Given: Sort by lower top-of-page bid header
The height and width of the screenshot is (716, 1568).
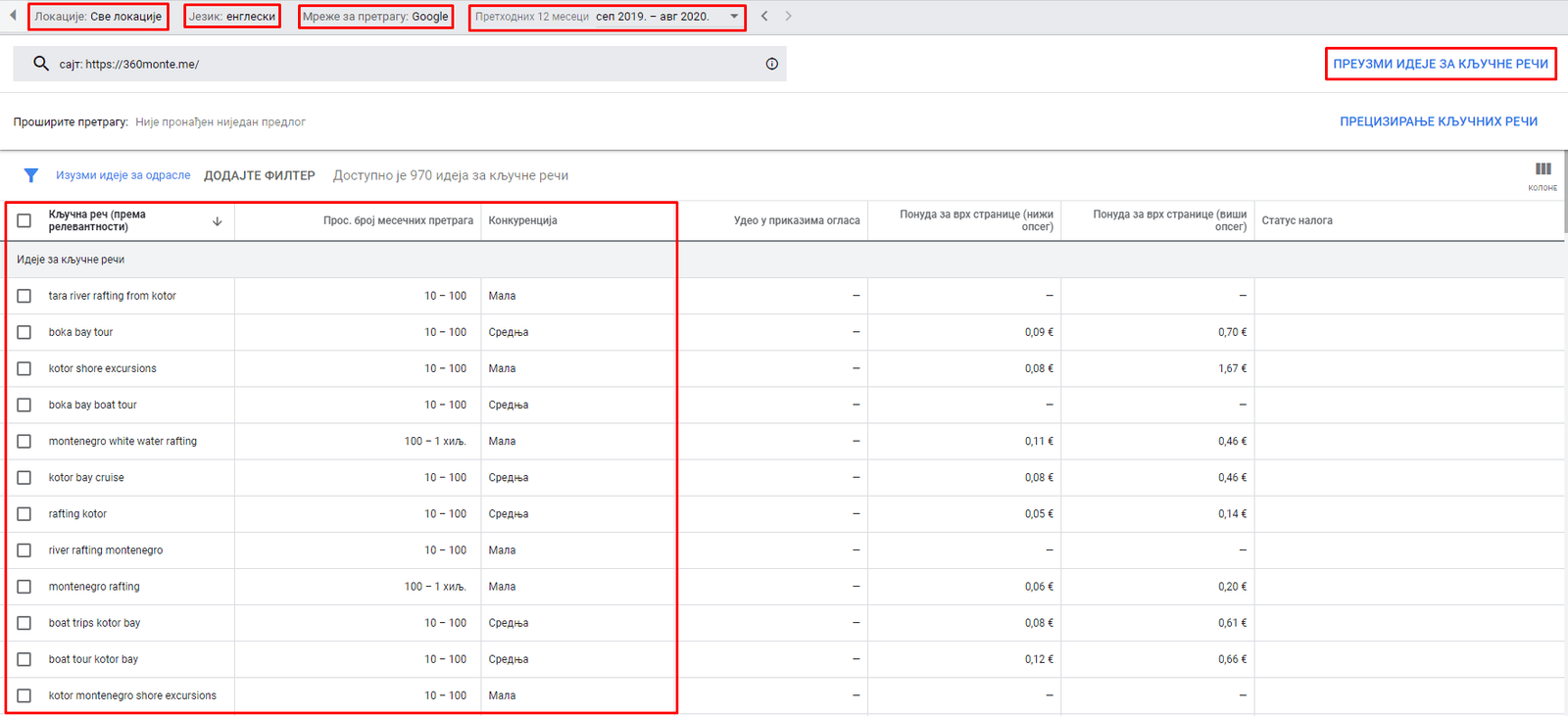Looking at the screenshot, I should 976,220.
